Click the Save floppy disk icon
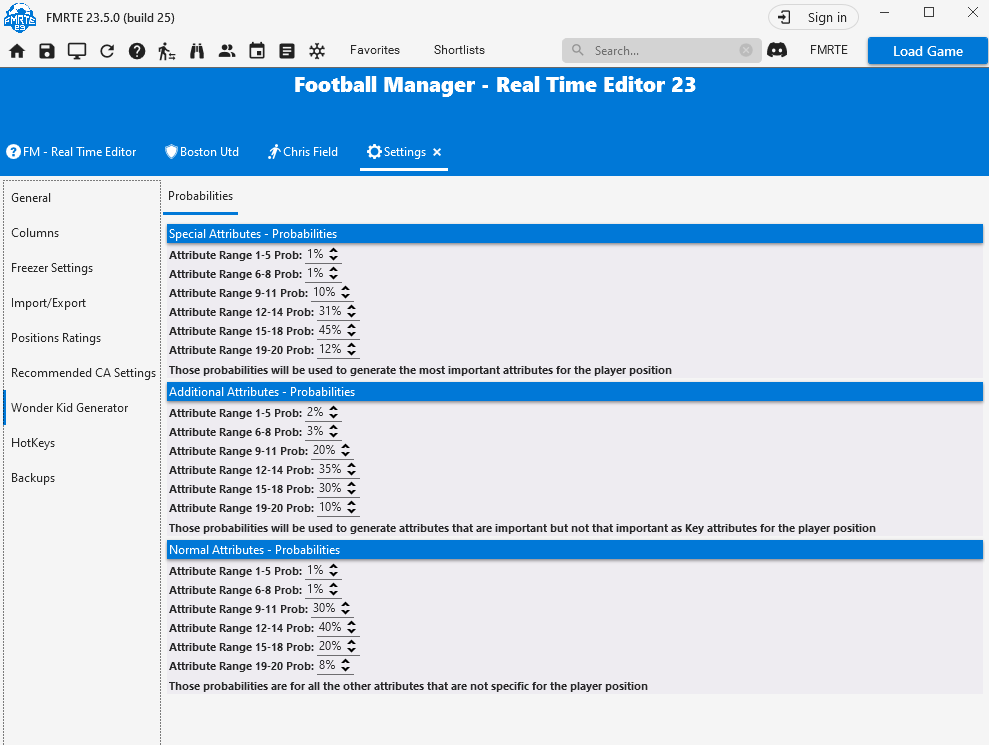 [47, 51]
